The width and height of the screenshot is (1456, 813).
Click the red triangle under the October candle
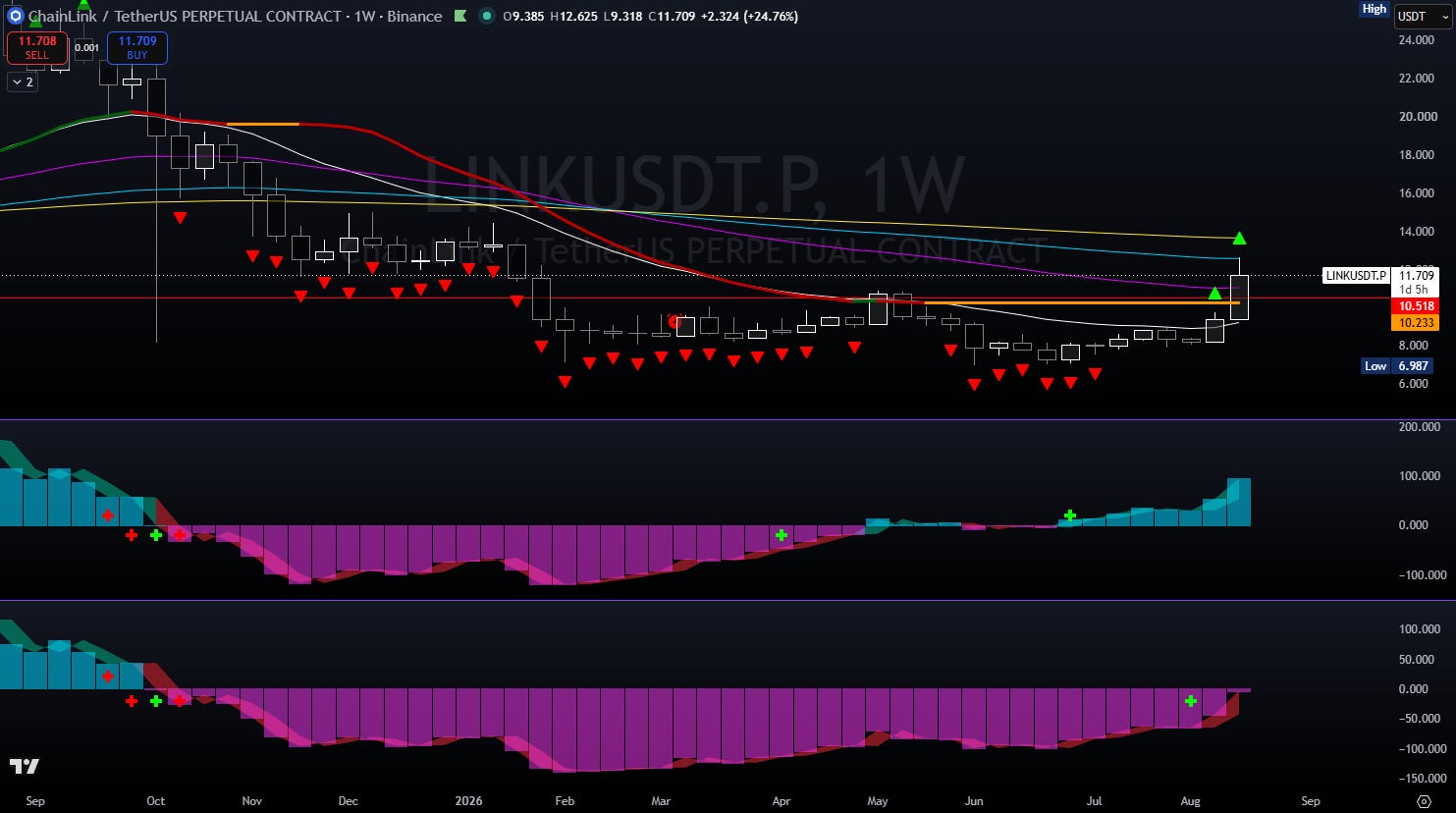pos(181,217)
